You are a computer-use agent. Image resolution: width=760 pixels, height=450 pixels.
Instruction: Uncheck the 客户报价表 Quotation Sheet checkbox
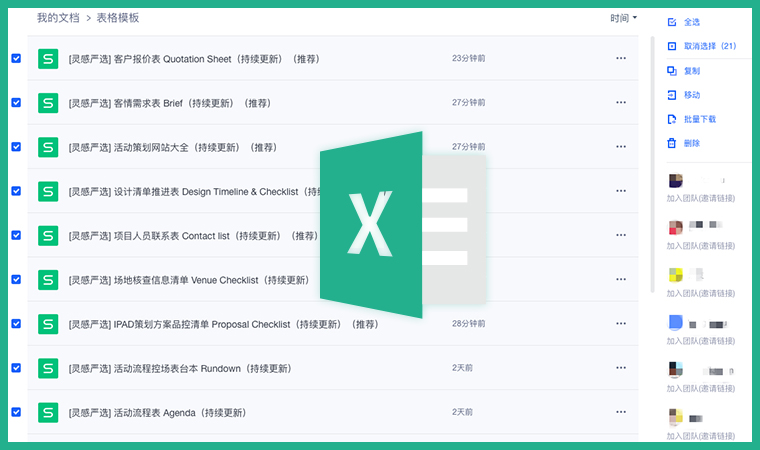point(16,58)
